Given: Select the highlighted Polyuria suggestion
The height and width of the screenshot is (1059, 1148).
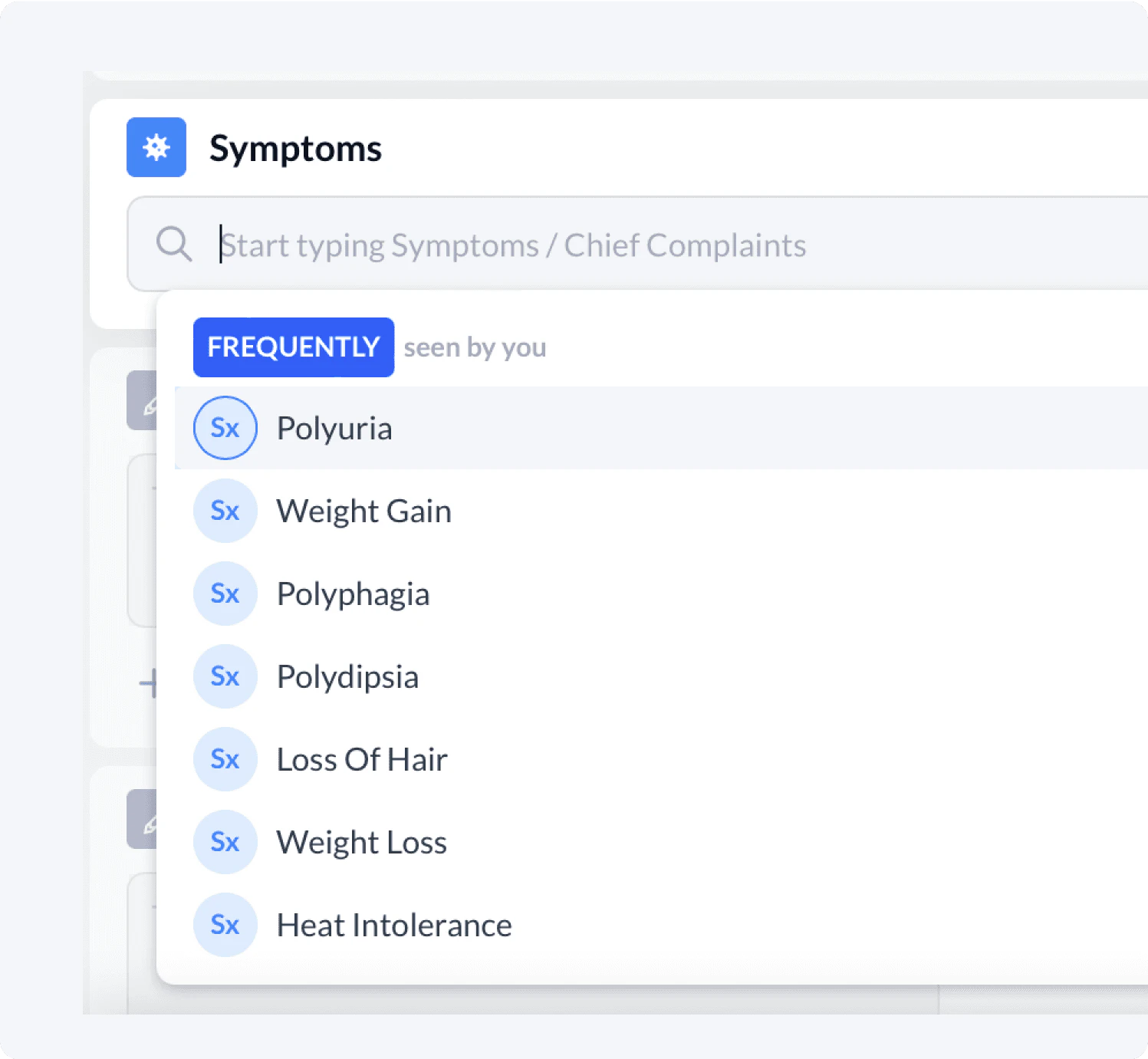Looking at the screenshot, I should pos(334,428).
